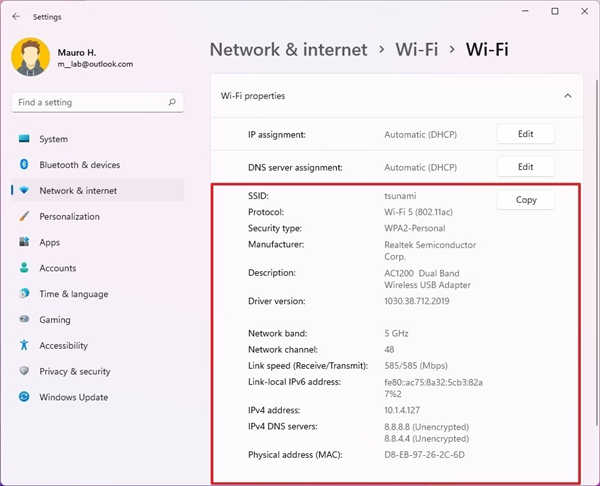Open the Gaming controller icon

(24, 320)
